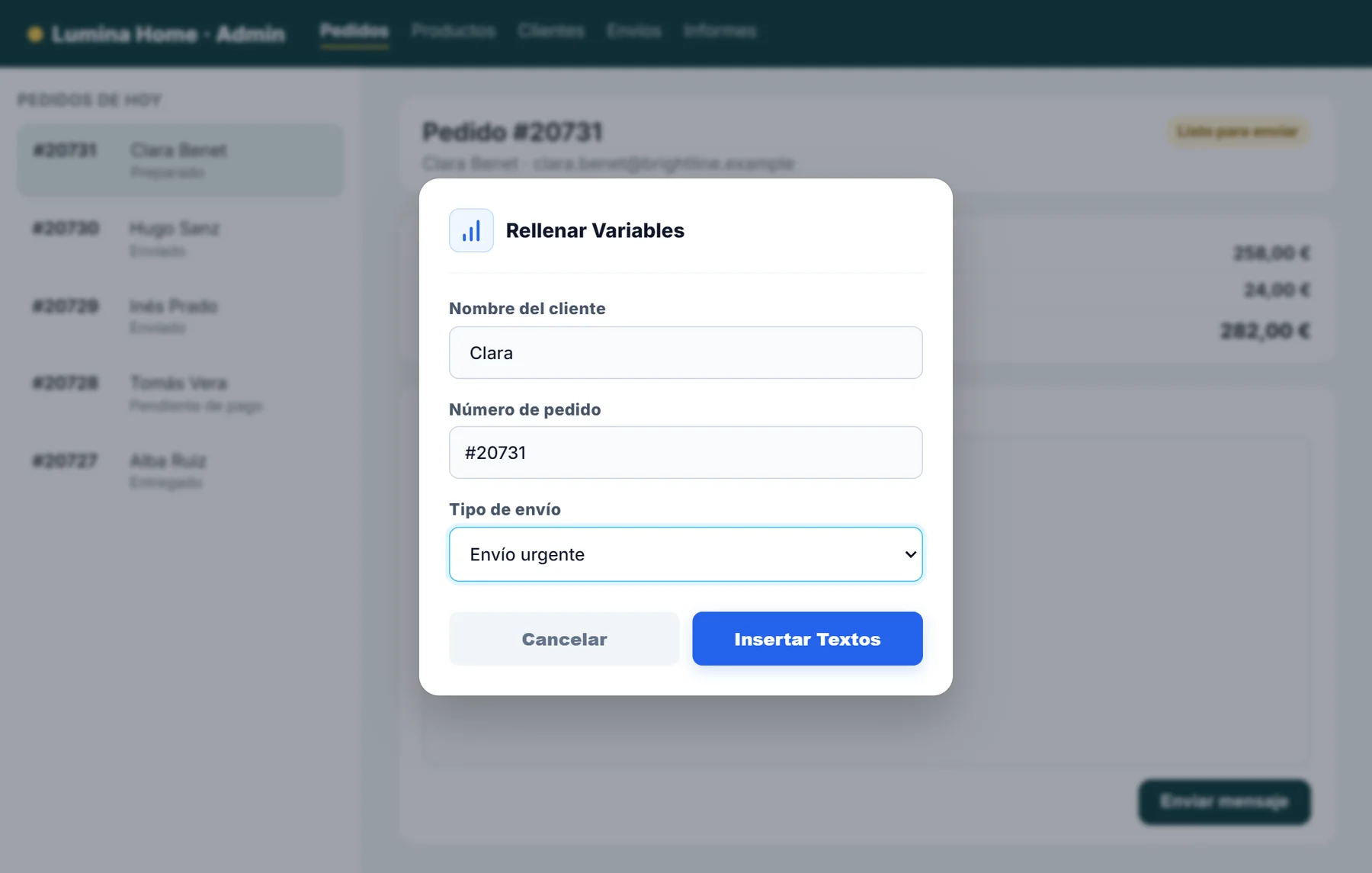Select order #20730 Hugo Sanz in the list
Image resolution: width=1372 pixels, height=873 pixels.
click(x=181, y=239)
